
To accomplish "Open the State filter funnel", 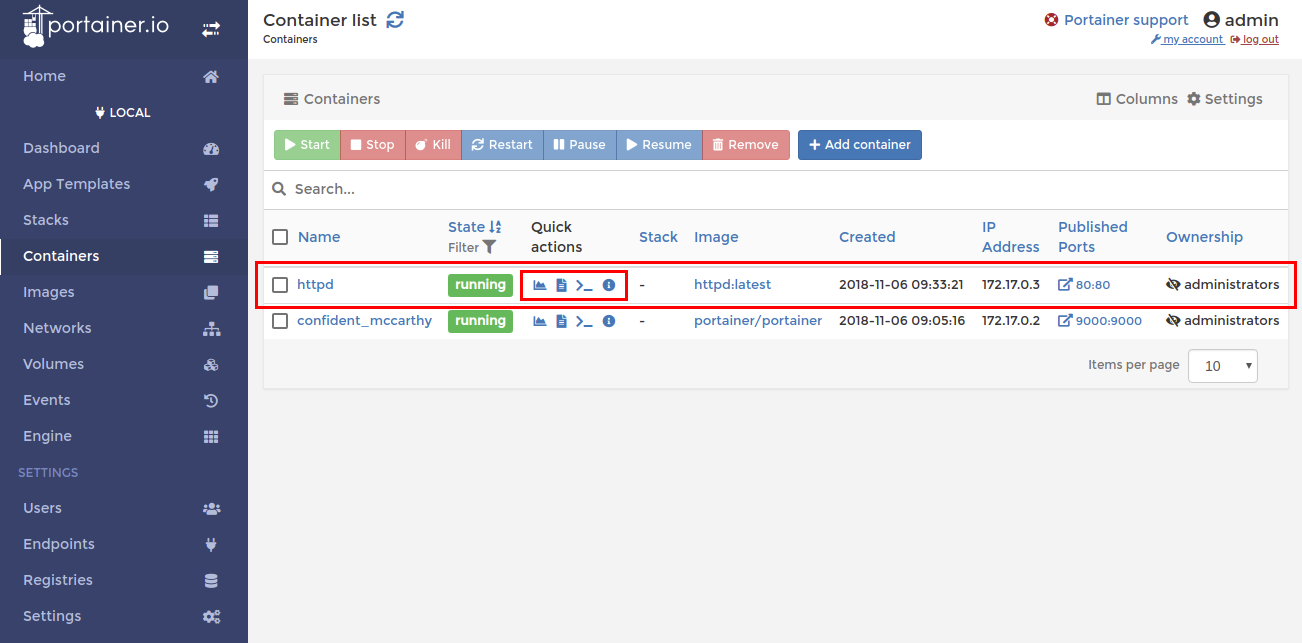I will click(489, 247).
